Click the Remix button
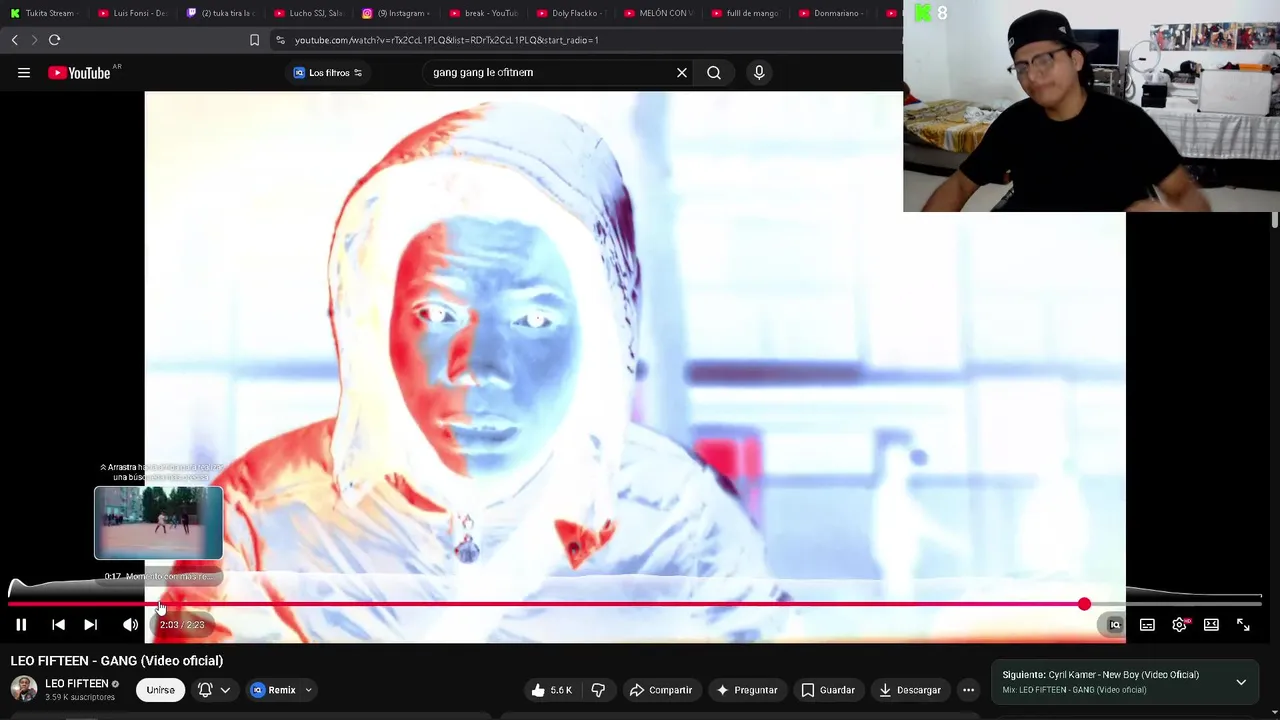 tap(274, 690)
